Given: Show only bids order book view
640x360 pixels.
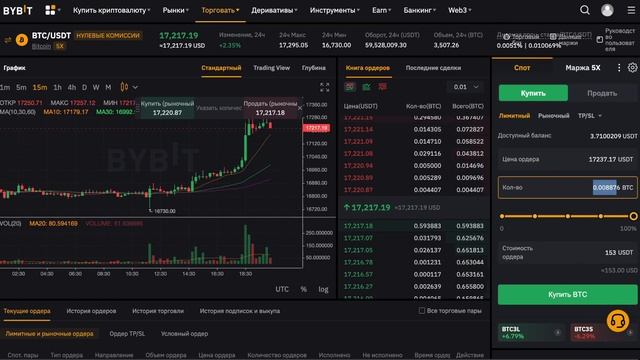Looking at the screenshot, I should tap(366, 87).
